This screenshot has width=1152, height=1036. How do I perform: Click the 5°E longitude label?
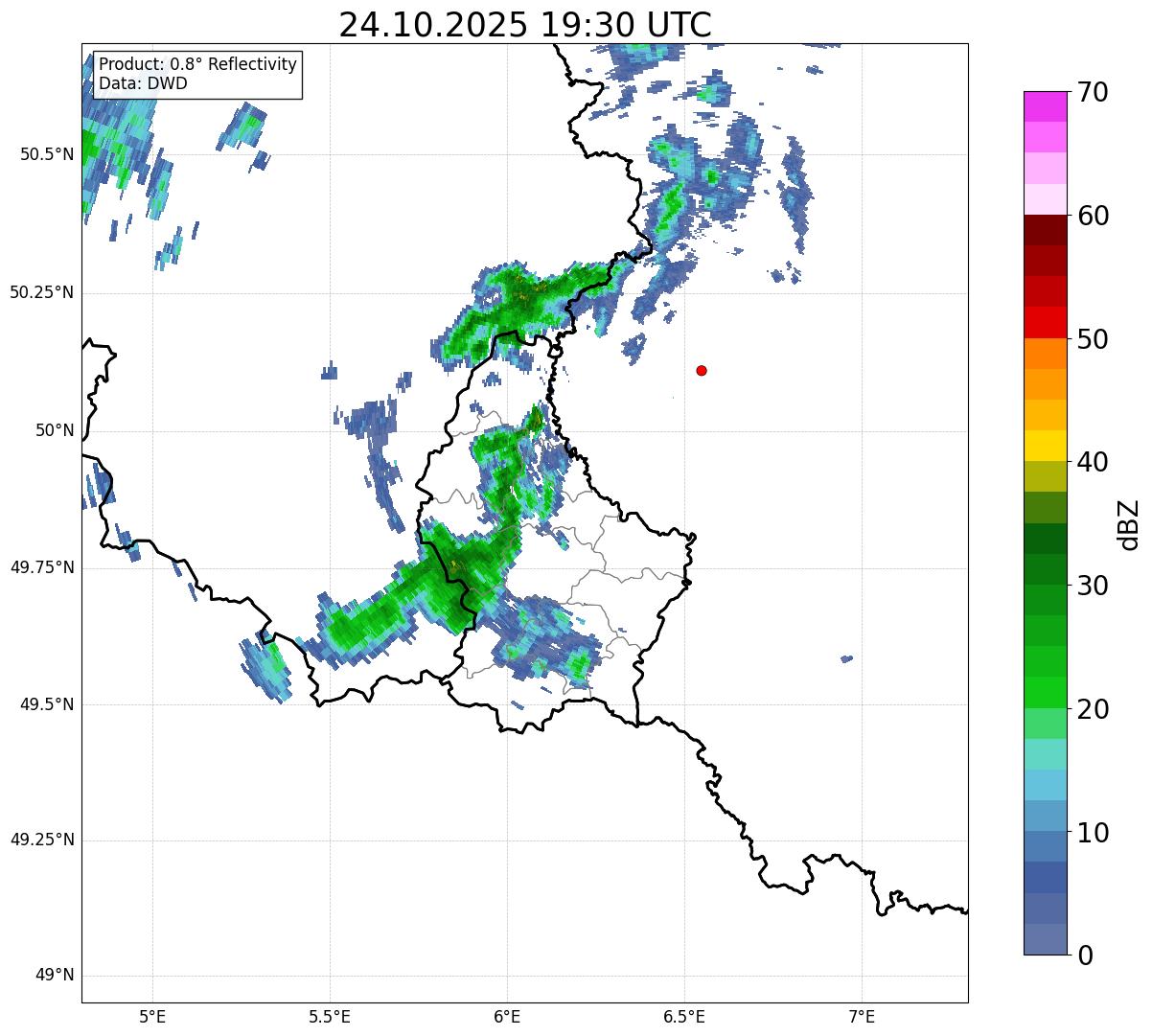152,1017
